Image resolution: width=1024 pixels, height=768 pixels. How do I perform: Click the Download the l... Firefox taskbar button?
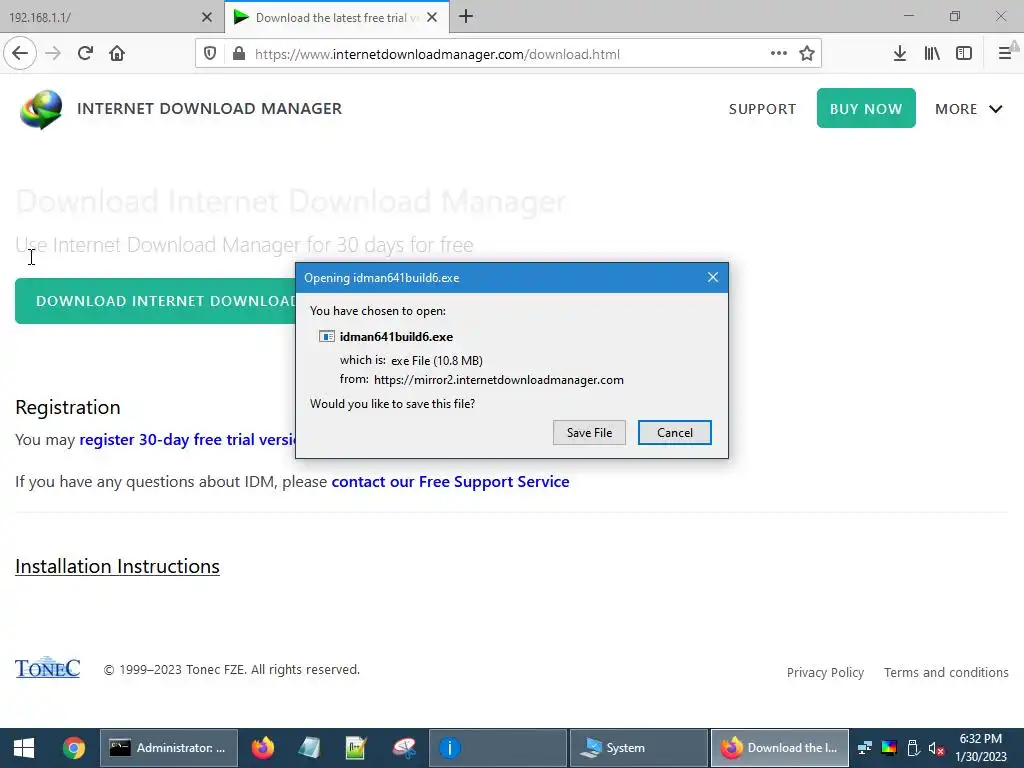click(780, 748)
